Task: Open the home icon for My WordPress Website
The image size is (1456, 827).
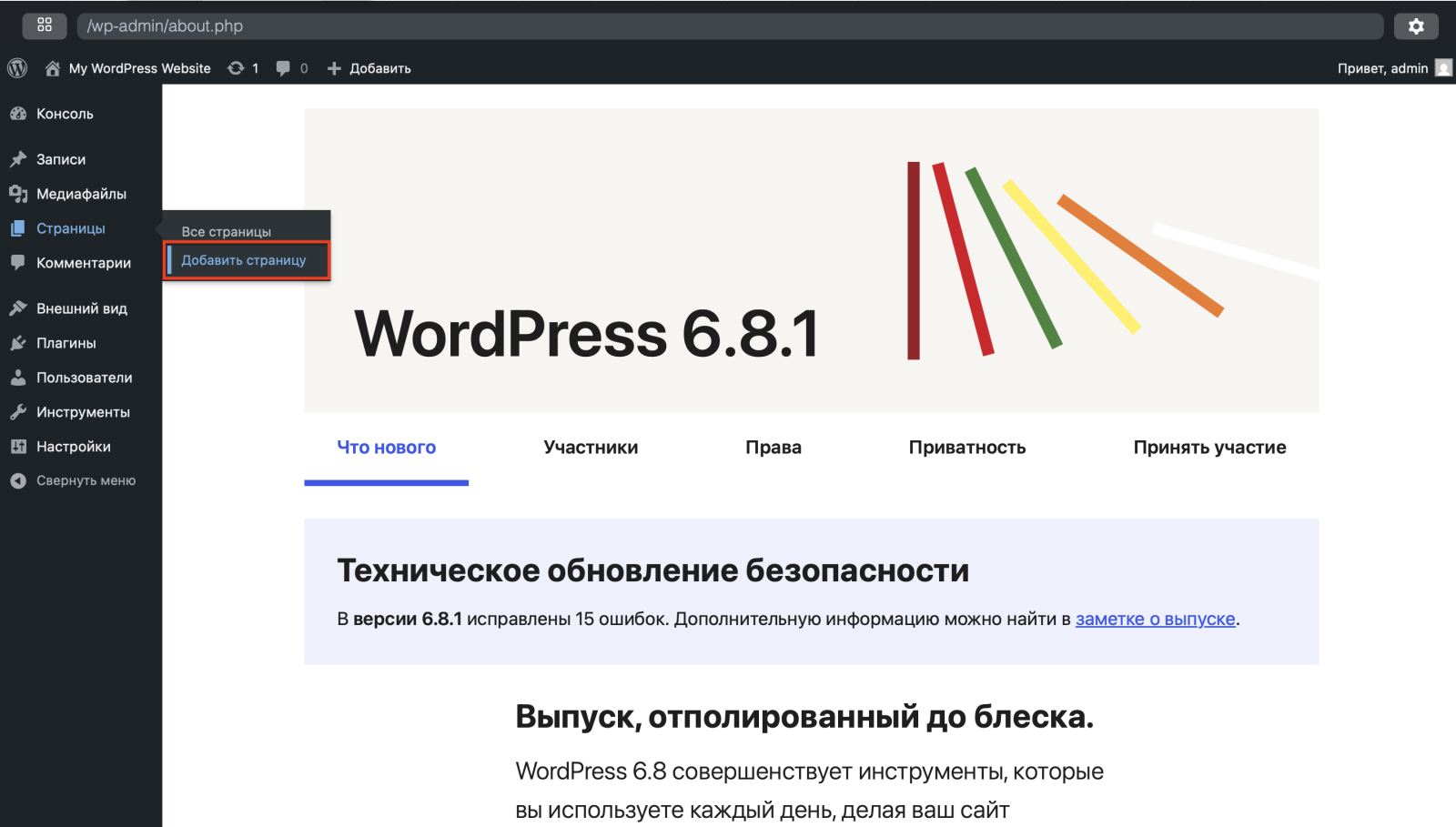Action: (53, 68)
